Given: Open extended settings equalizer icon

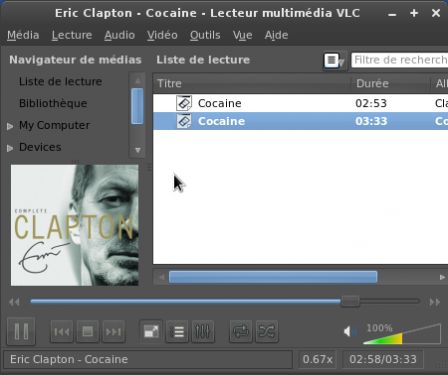Looking at the screenshot, I should (203, 332).
